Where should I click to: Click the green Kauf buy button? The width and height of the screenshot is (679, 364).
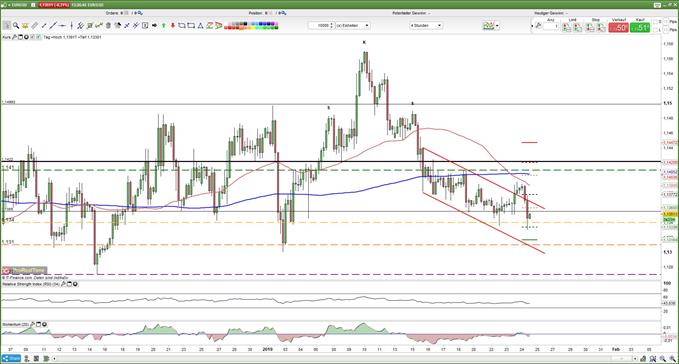640,28
